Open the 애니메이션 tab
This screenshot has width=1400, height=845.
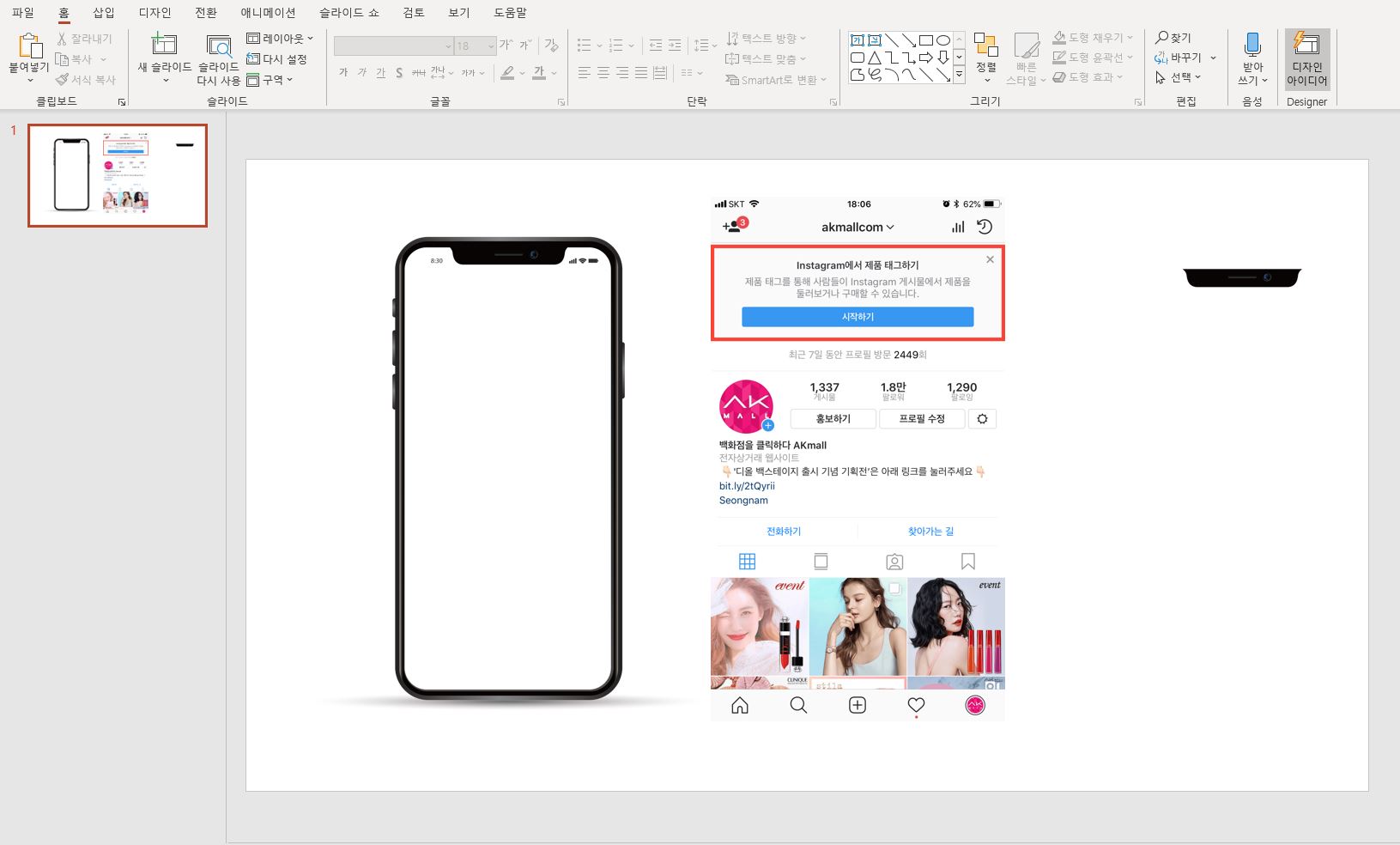268,13
